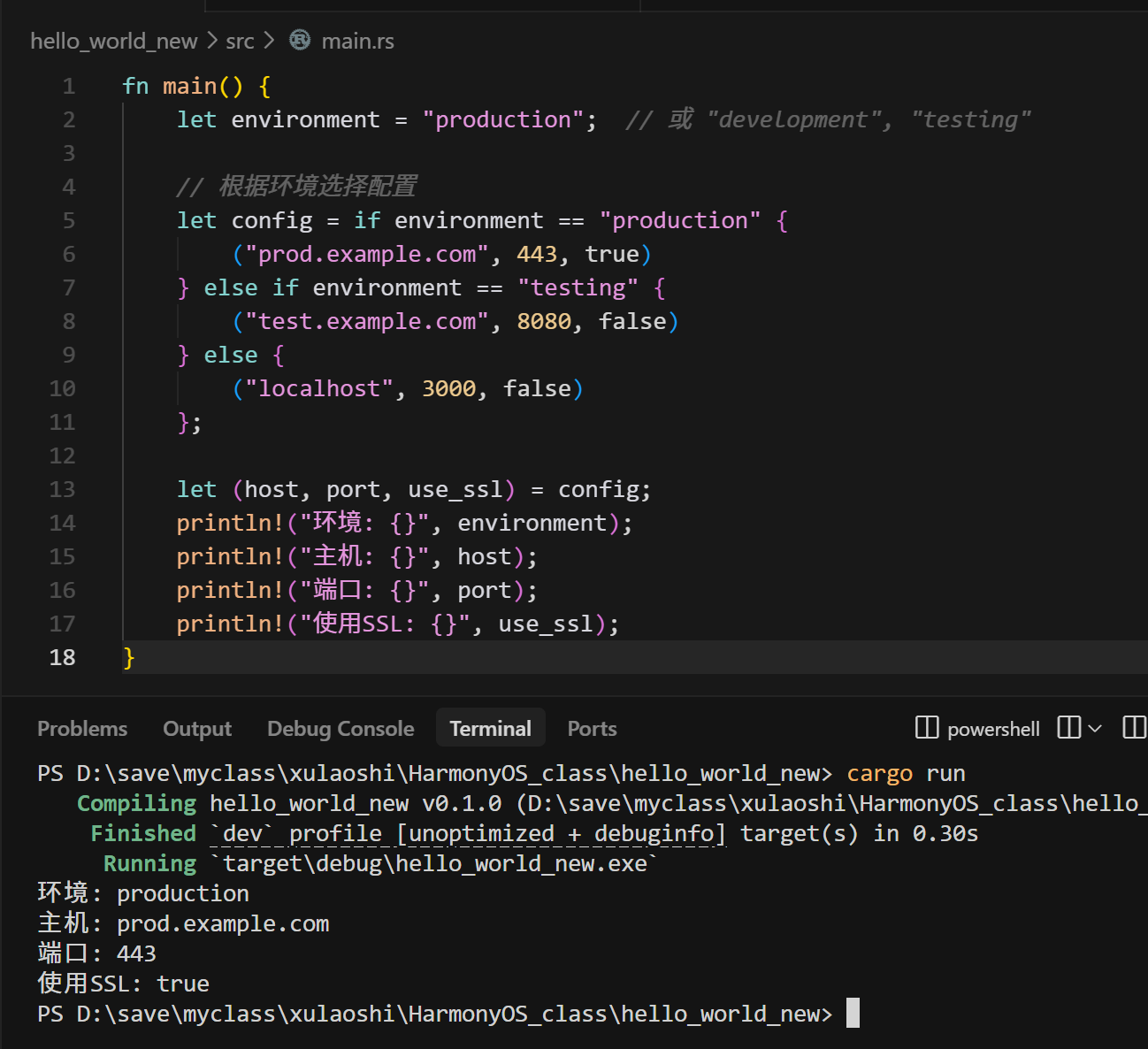Click the powershell terminal profile icon
This screenshot has height=1049, width=1148.
926,728
